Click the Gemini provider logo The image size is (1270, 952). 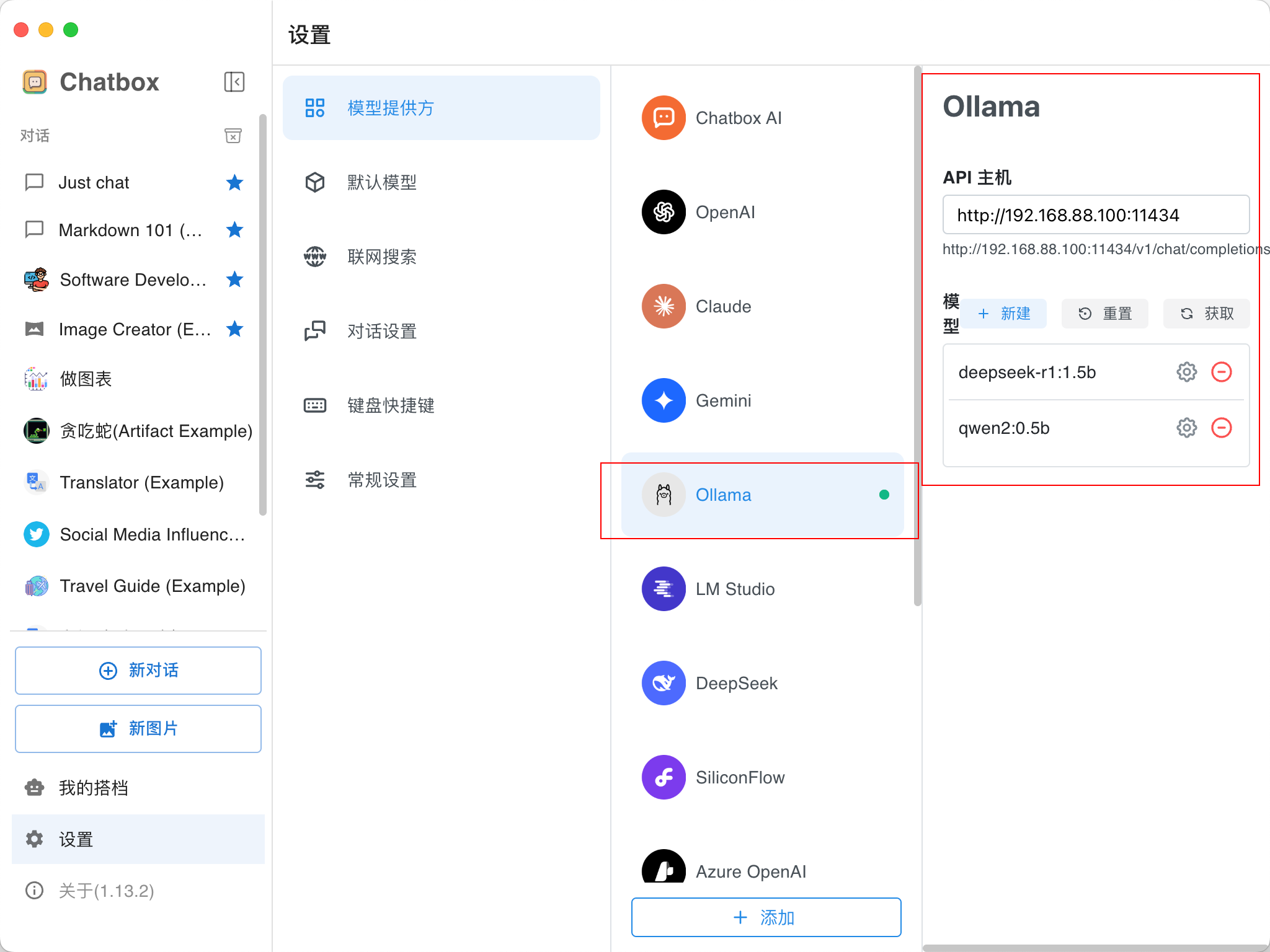[x=664, y=400]
